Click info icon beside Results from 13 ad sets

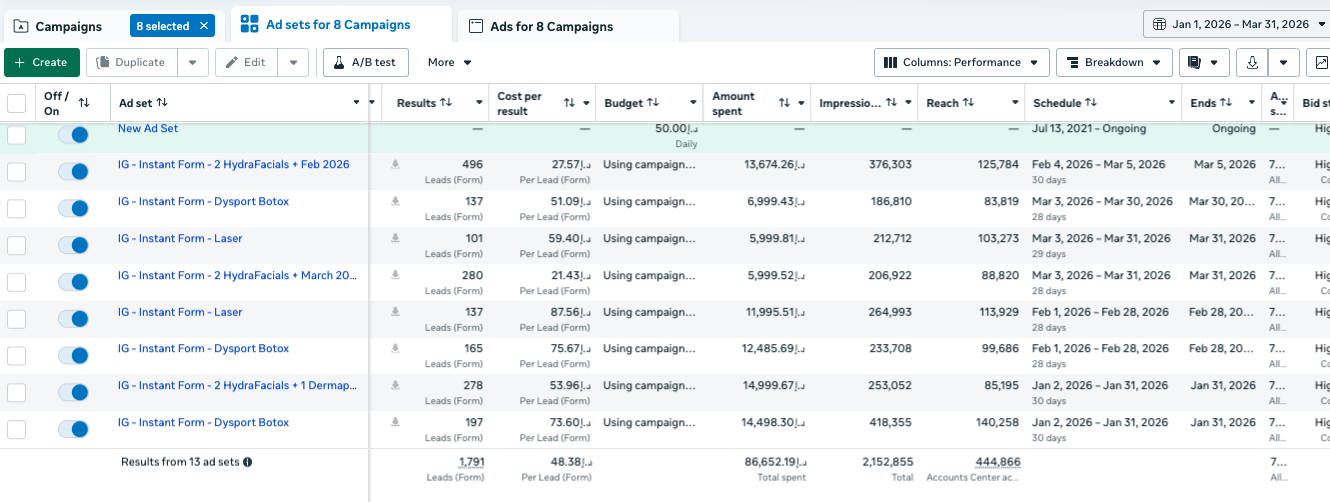pos(247,462)
